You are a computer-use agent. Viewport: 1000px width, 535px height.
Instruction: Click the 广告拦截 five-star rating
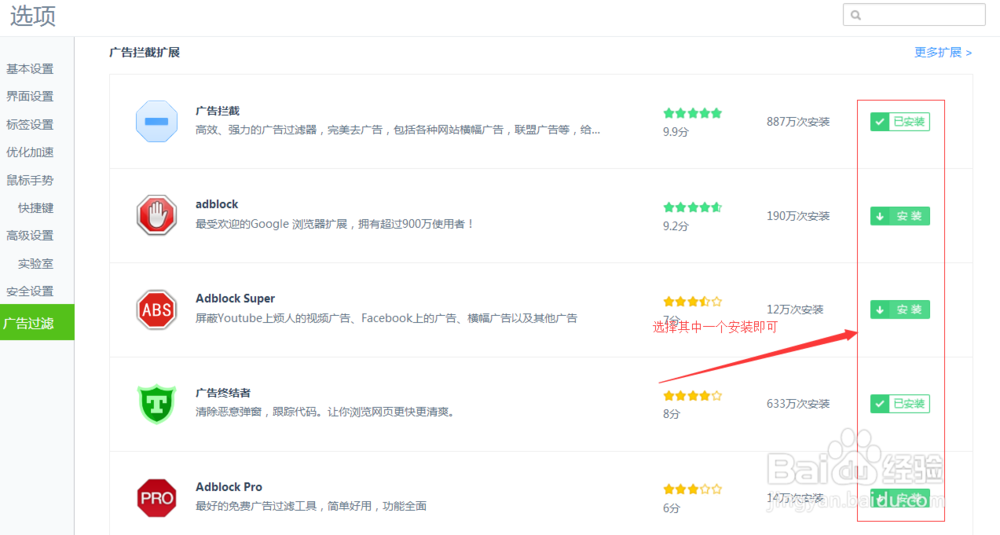pyautogui.click(x=693, y=114)
